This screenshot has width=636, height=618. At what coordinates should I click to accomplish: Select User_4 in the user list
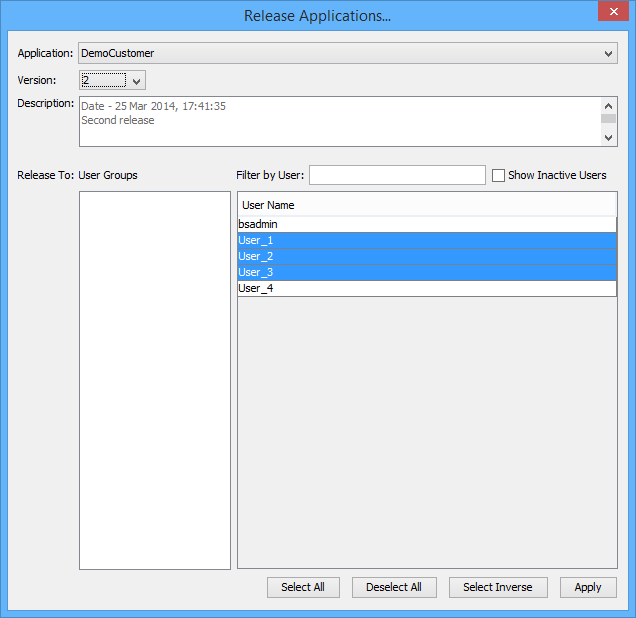(426, 289)
